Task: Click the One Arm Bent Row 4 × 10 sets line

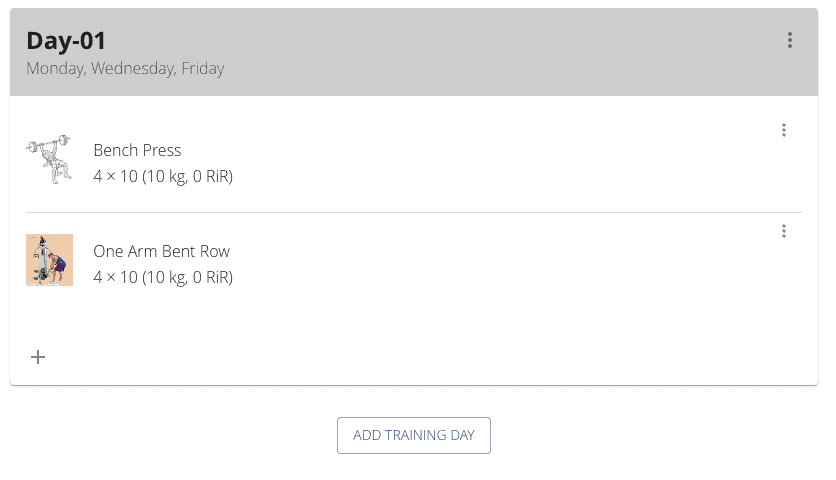Action: (163, 277)
